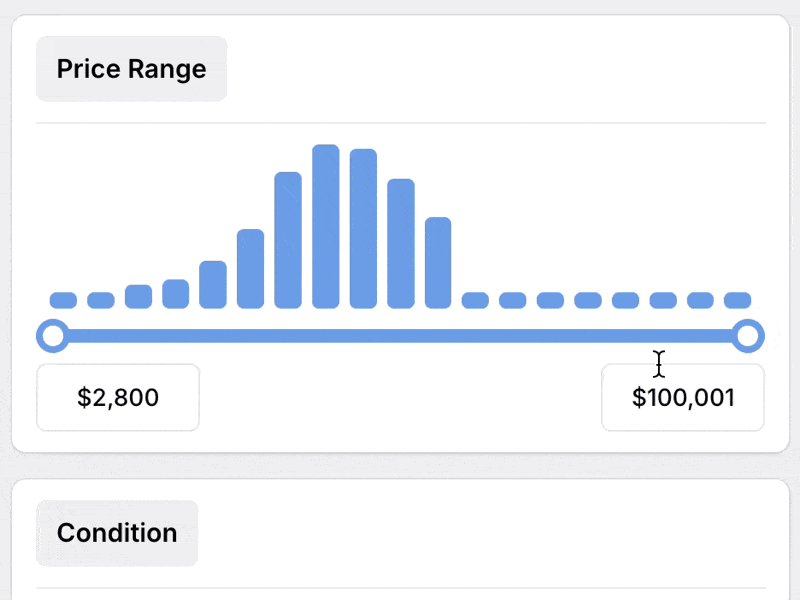Grab the minimum price slider handle
The height and width of the screenshot is (600, 800).
[x=53, y=336]
